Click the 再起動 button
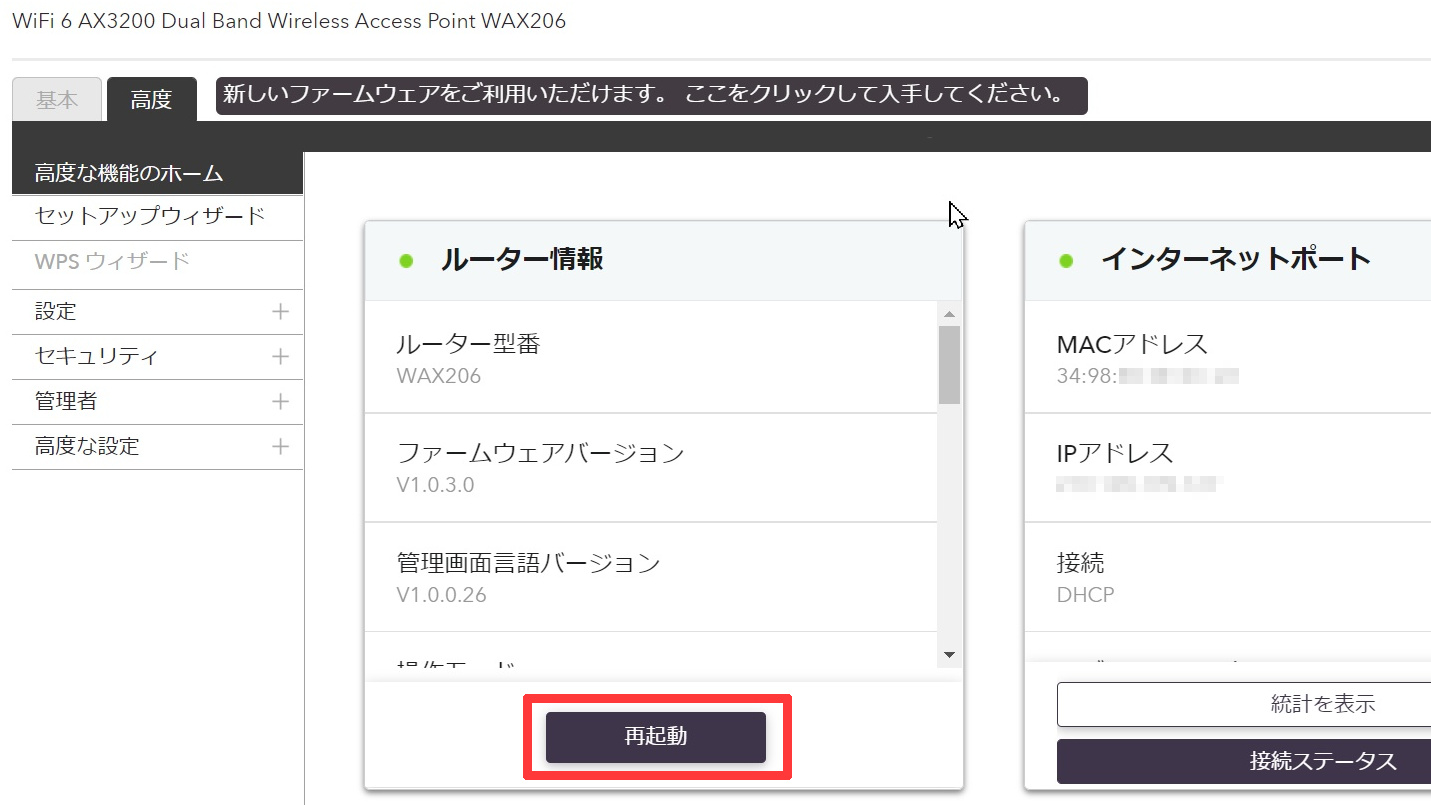1431x805 pixels. pyautogui.click(x=656, y=737)
